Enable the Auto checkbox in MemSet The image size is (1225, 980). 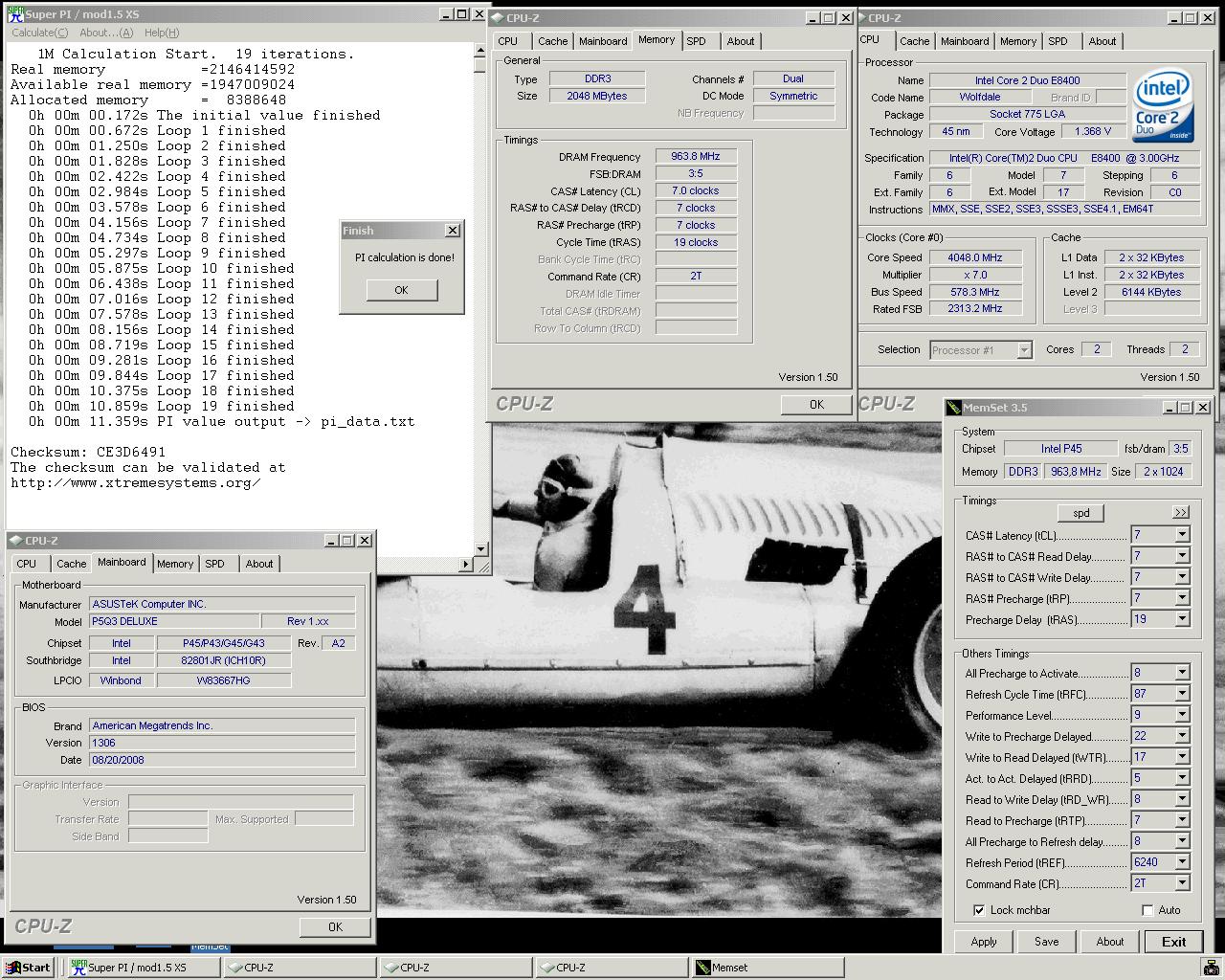pos(1147,910)
